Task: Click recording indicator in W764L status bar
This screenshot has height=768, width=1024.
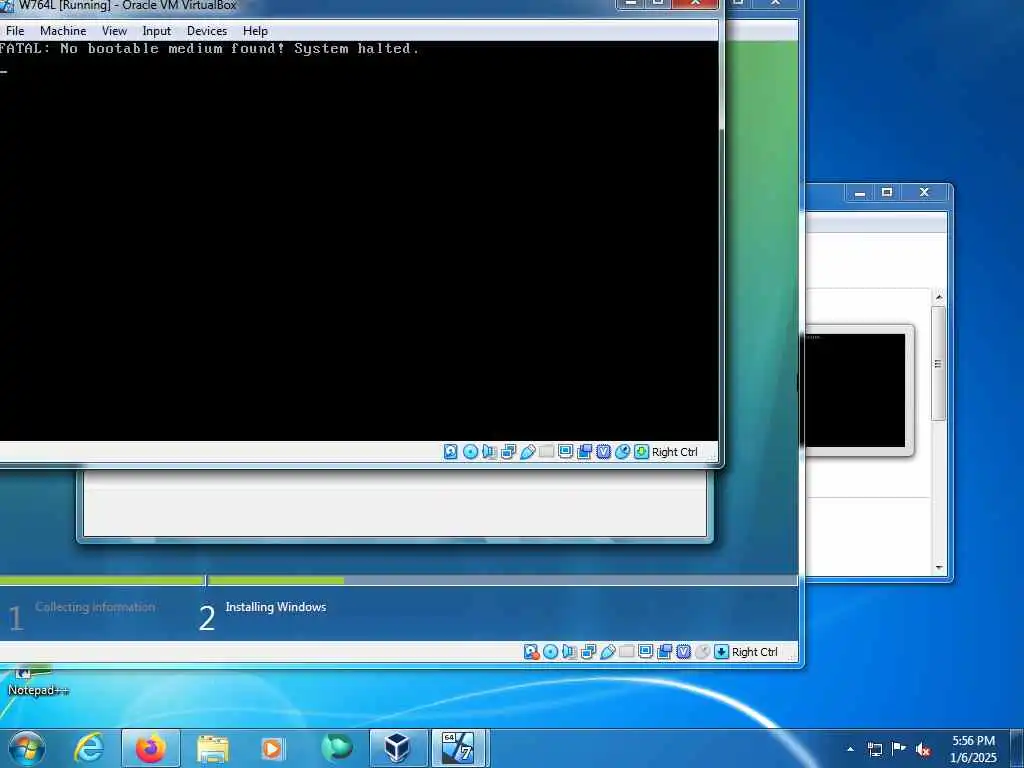Action: 584,452
